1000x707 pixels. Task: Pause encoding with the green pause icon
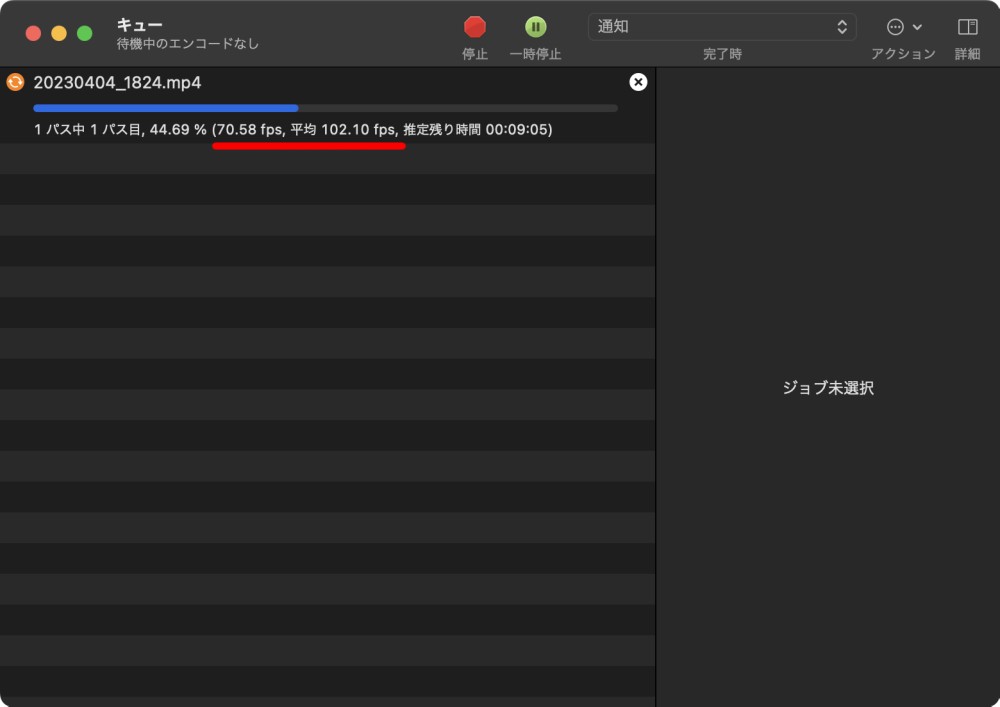click(x=536, y=27)
